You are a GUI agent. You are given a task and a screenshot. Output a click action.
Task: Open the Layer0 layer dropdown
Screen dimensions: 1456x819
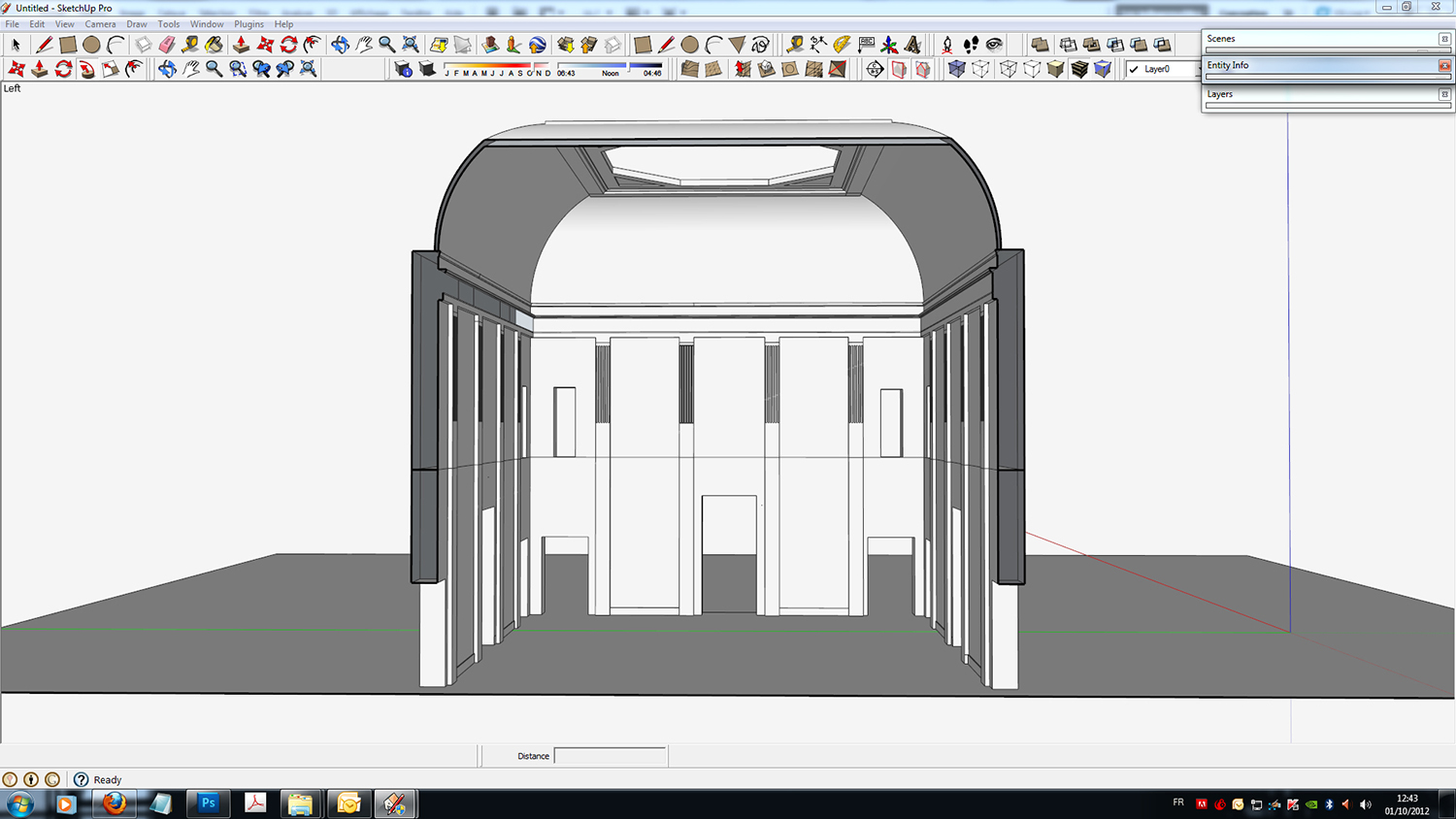[x=1162, y=69]
